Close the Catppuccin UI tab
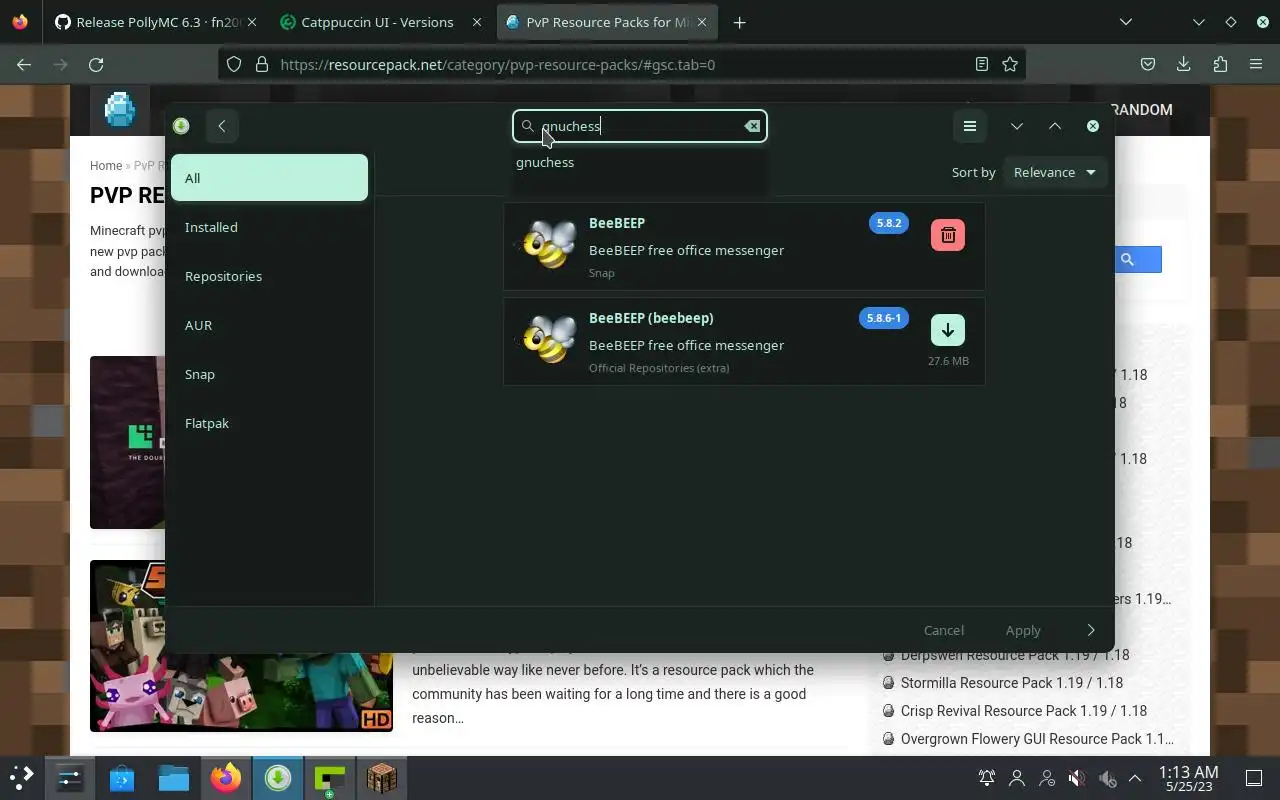The height and width of the screenshot is (800, 1280). point(475,22)
